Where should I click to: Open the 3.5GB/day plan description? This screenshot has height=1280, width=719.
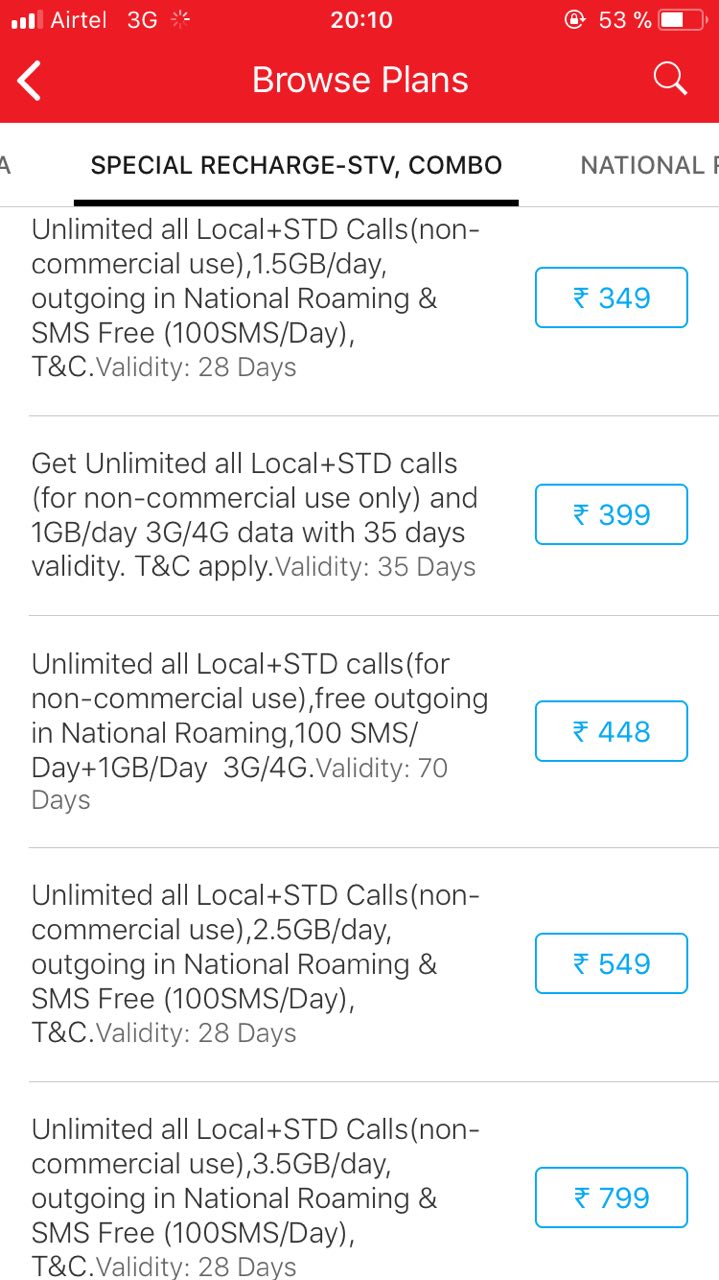point(256,1197)
